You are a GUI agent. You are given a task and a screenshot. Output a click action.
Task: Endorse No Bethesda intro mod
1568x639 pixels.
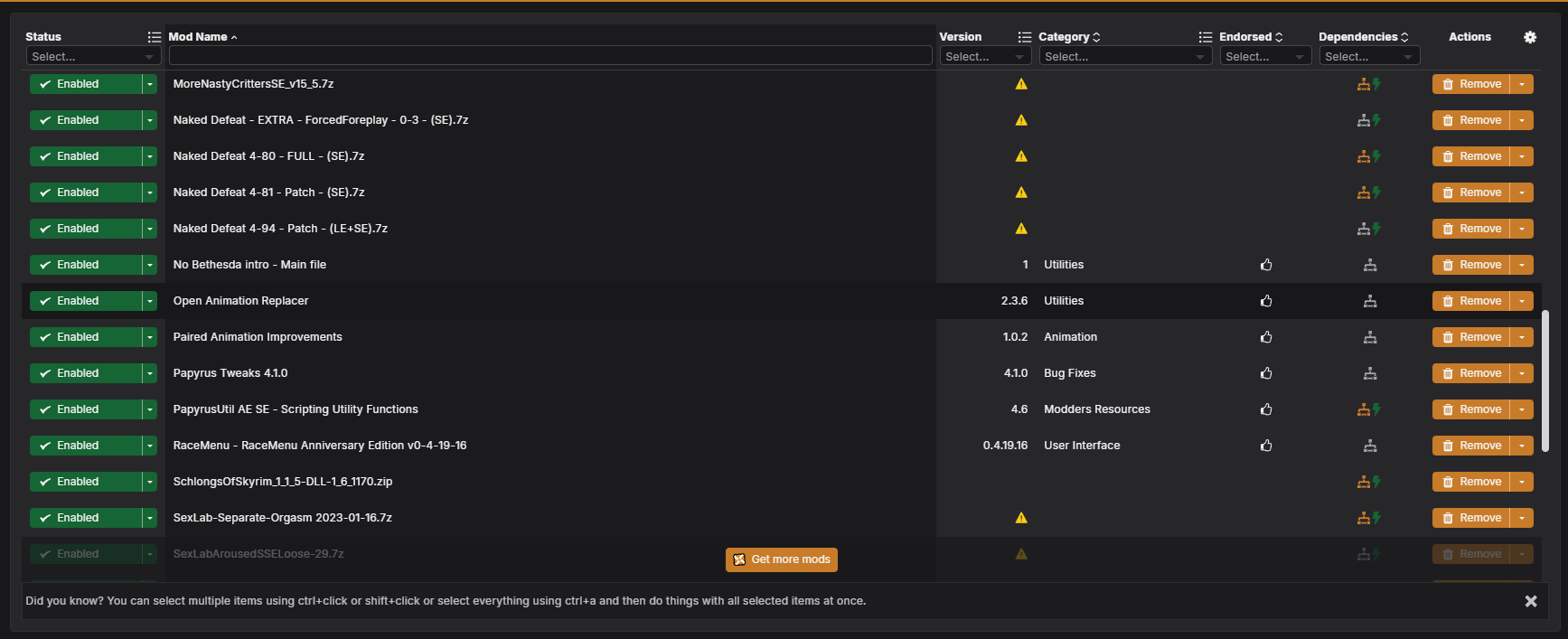1266,265
